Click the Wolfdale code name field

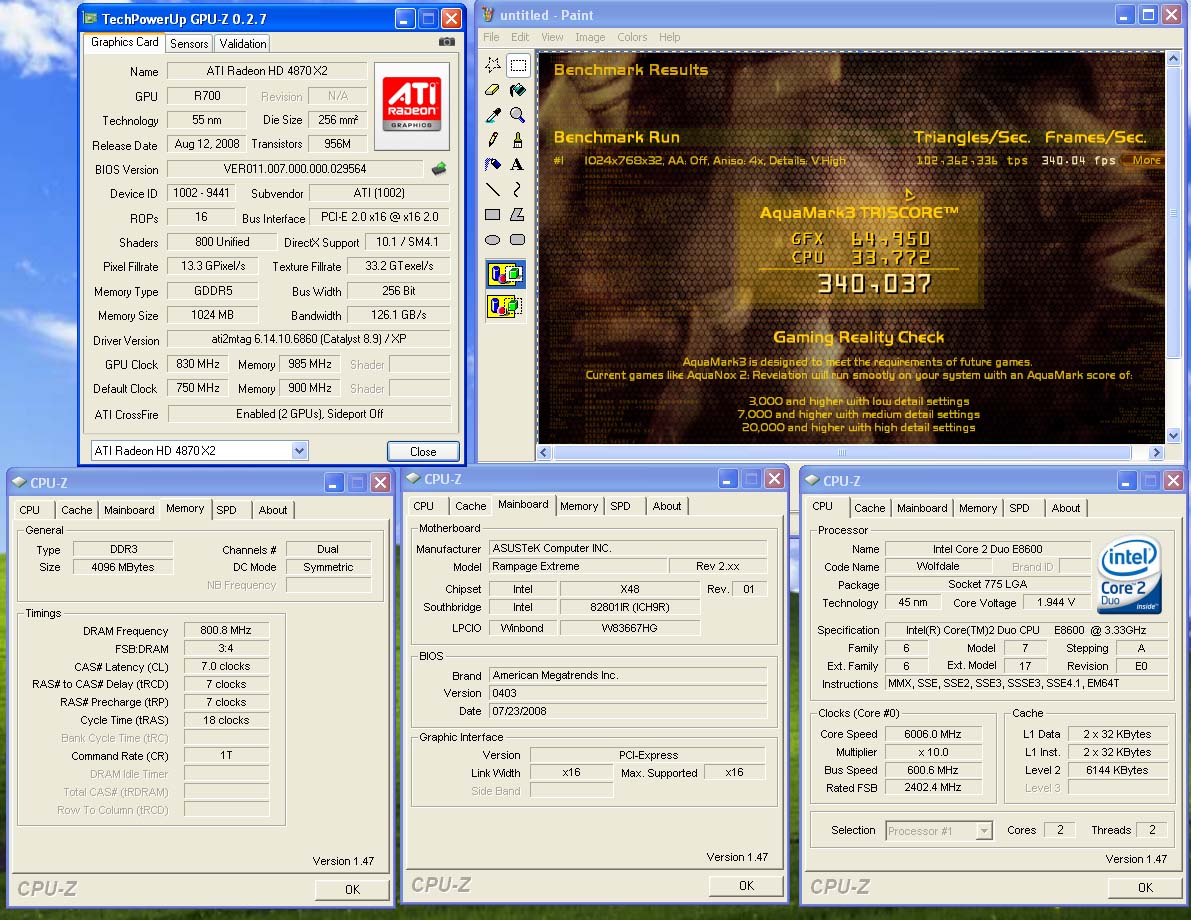938,567
